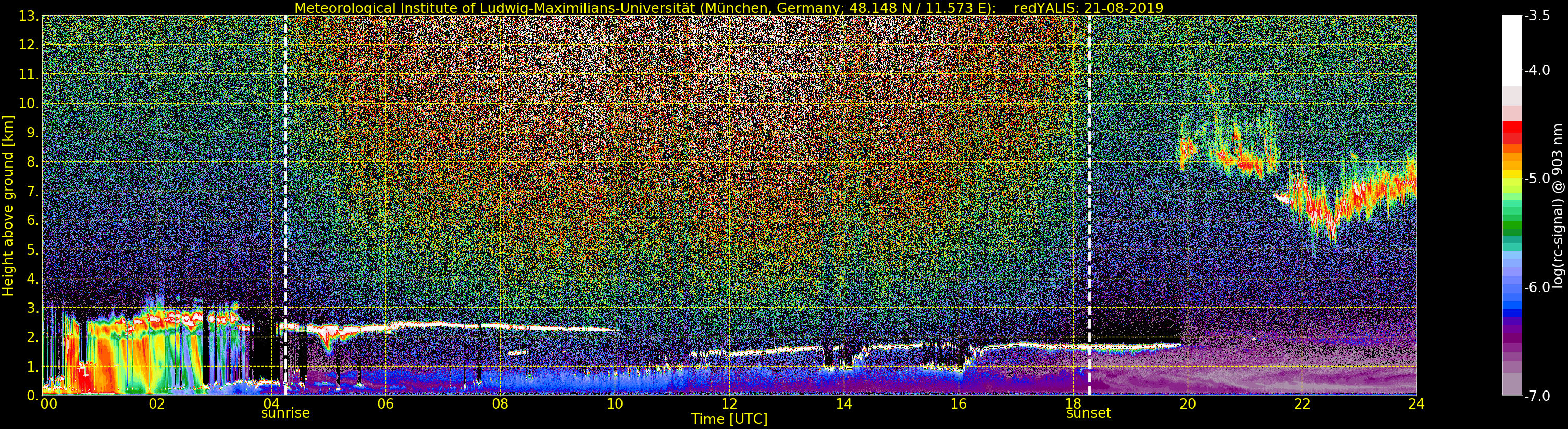Click the time tick label 04
Screen dimensions: 1568x429
271,403
